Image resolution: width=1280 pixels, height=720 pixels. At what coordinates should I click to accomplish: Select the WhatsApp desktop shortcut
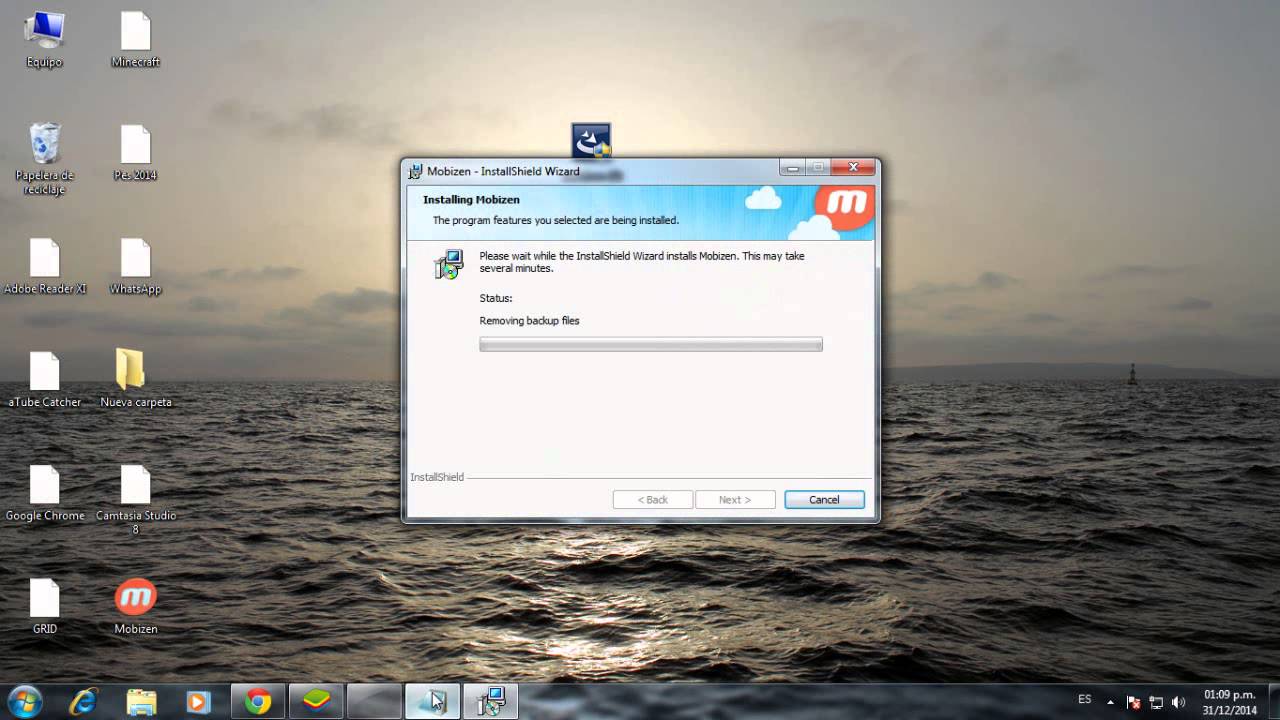135,267
